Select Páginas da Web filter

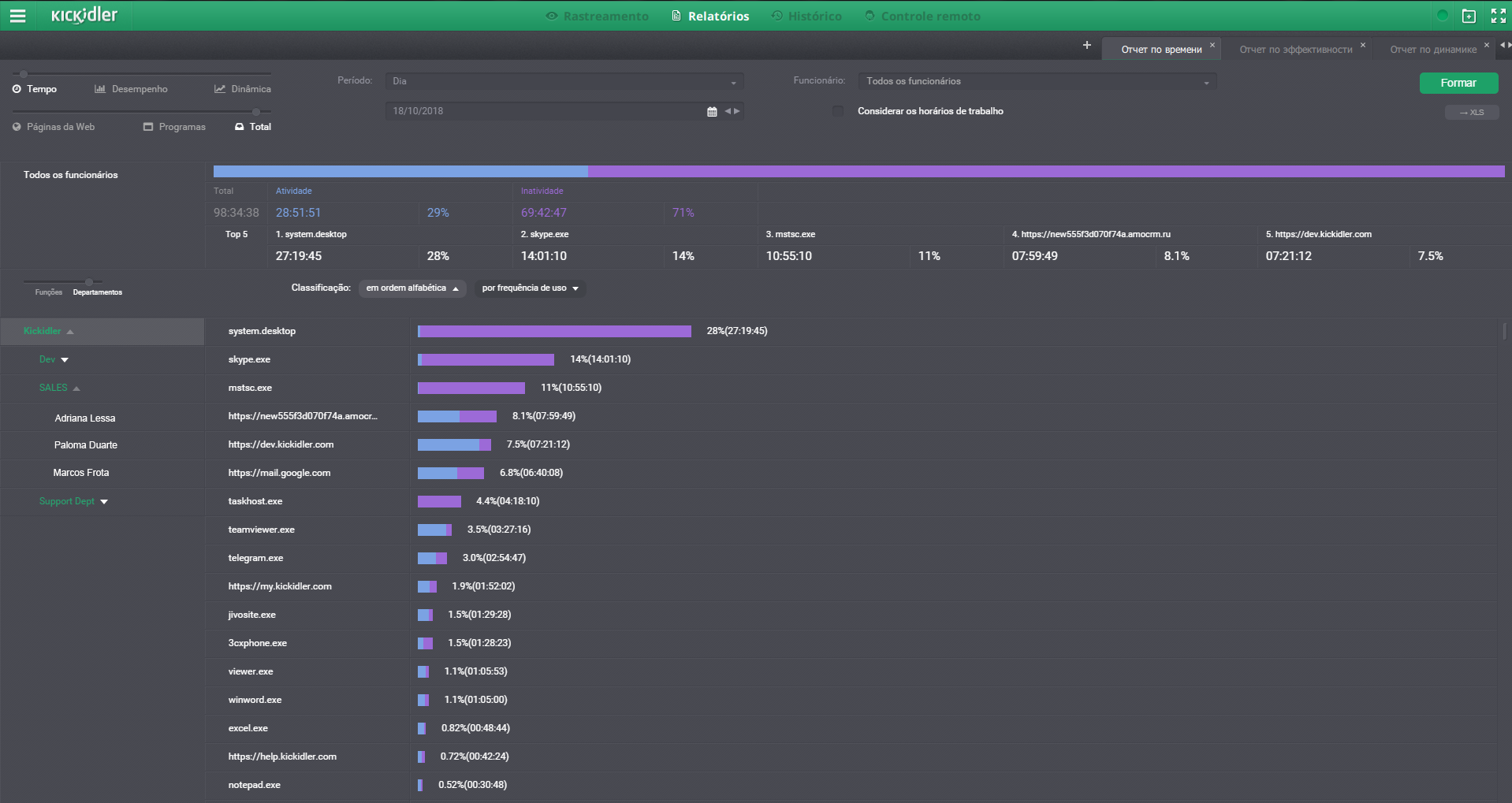(x=54, y=127)
